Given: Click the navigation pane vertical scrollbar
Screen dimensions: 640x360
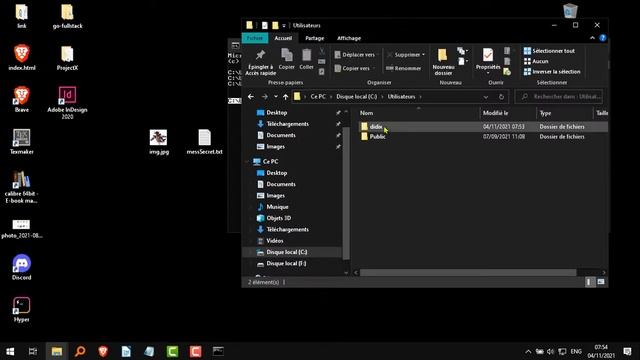Looking at the screenshot, I should pos(346,193).
